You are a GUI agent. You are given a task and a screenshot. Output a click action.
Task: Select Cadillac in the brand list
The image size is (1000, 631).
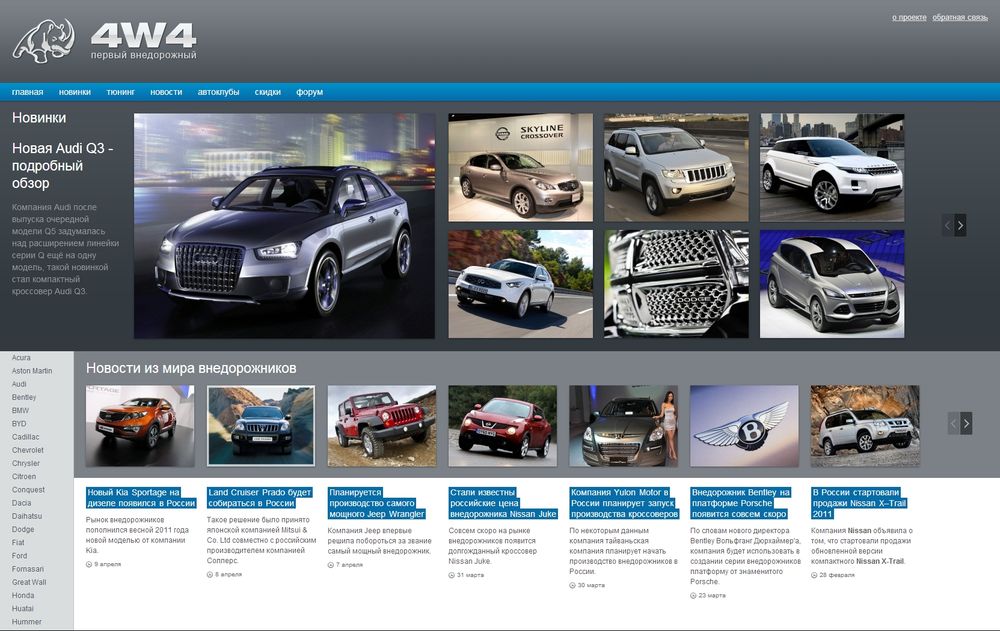(x=26, y=437)
